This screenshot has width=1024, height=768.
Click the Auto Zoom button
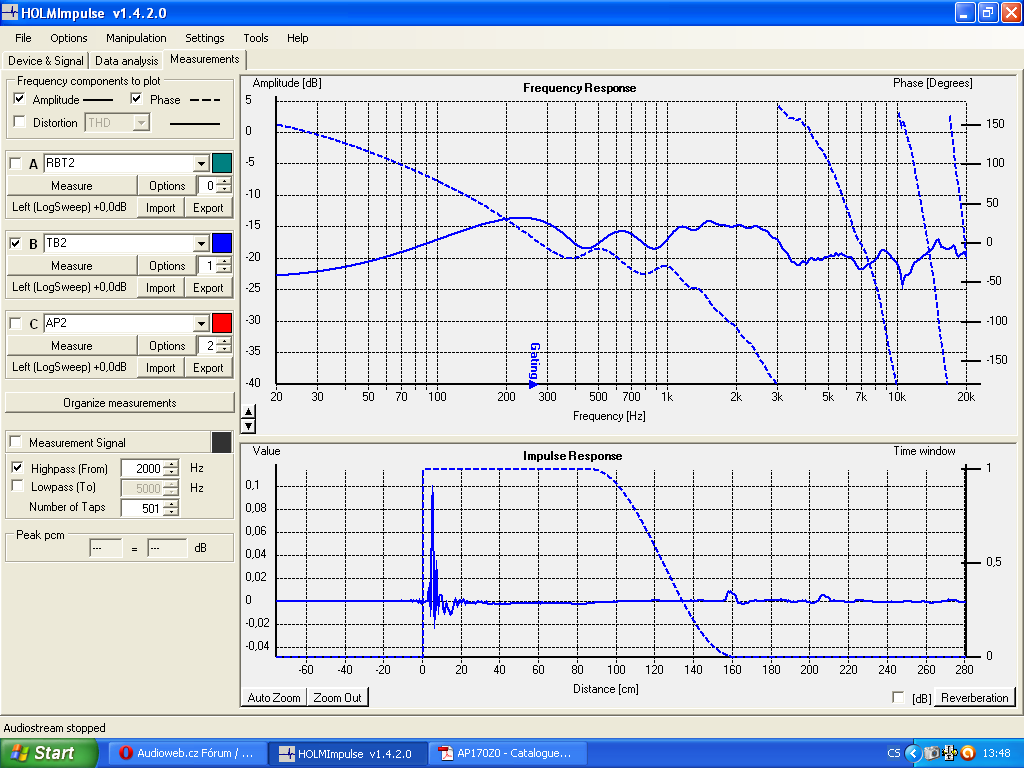tap(274, 697)
